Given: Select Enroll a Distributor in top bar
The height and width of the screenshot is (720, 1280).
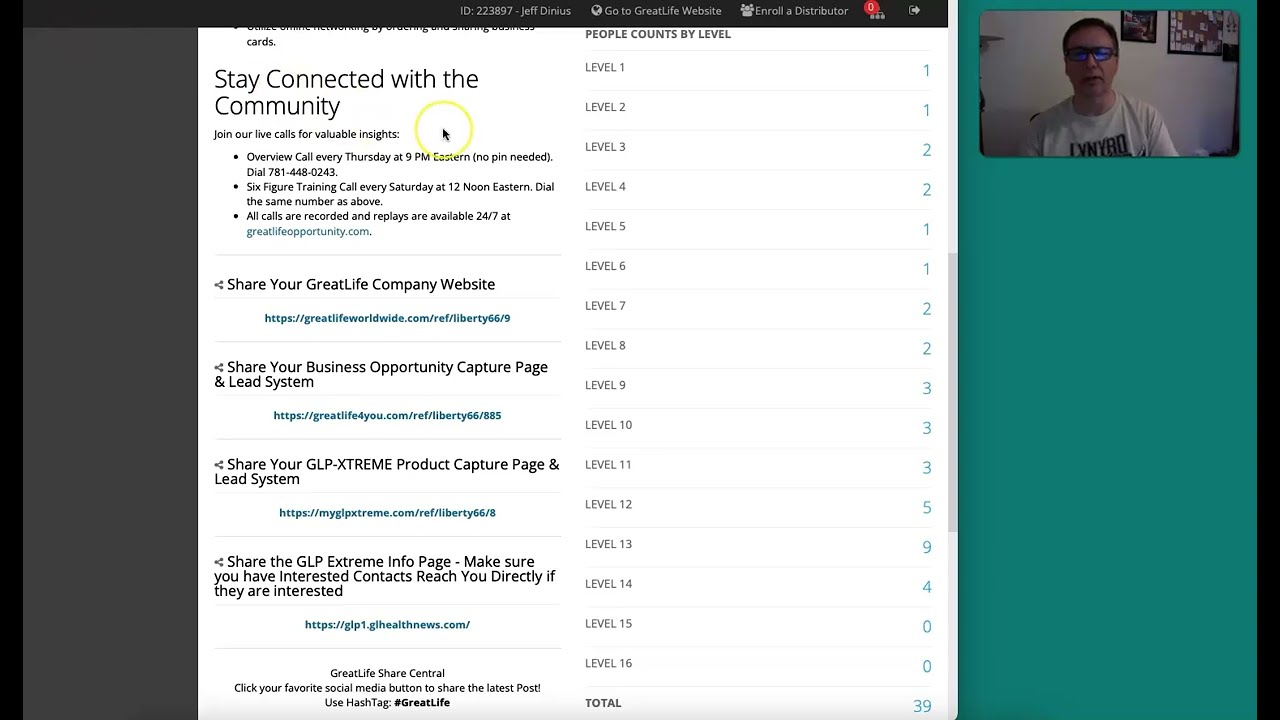Looking at the screenshot, I should coord(801,11).
